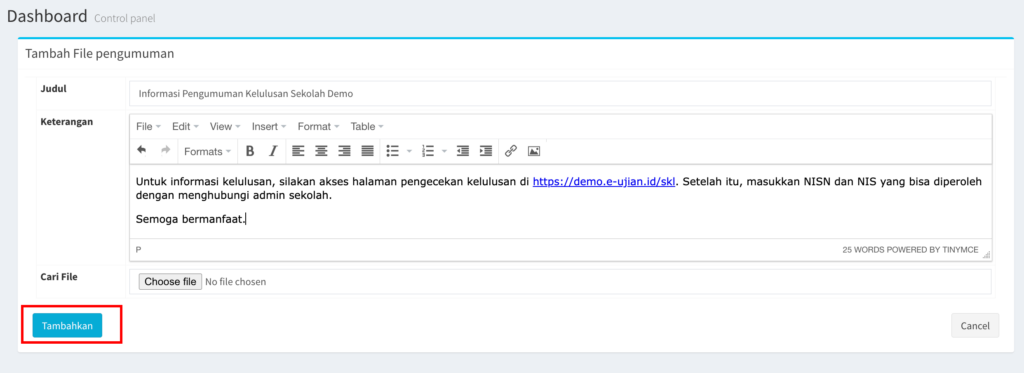Click inside the Keterangan text area
Viewport: 1024px width, 373px height.
(560, 201)
